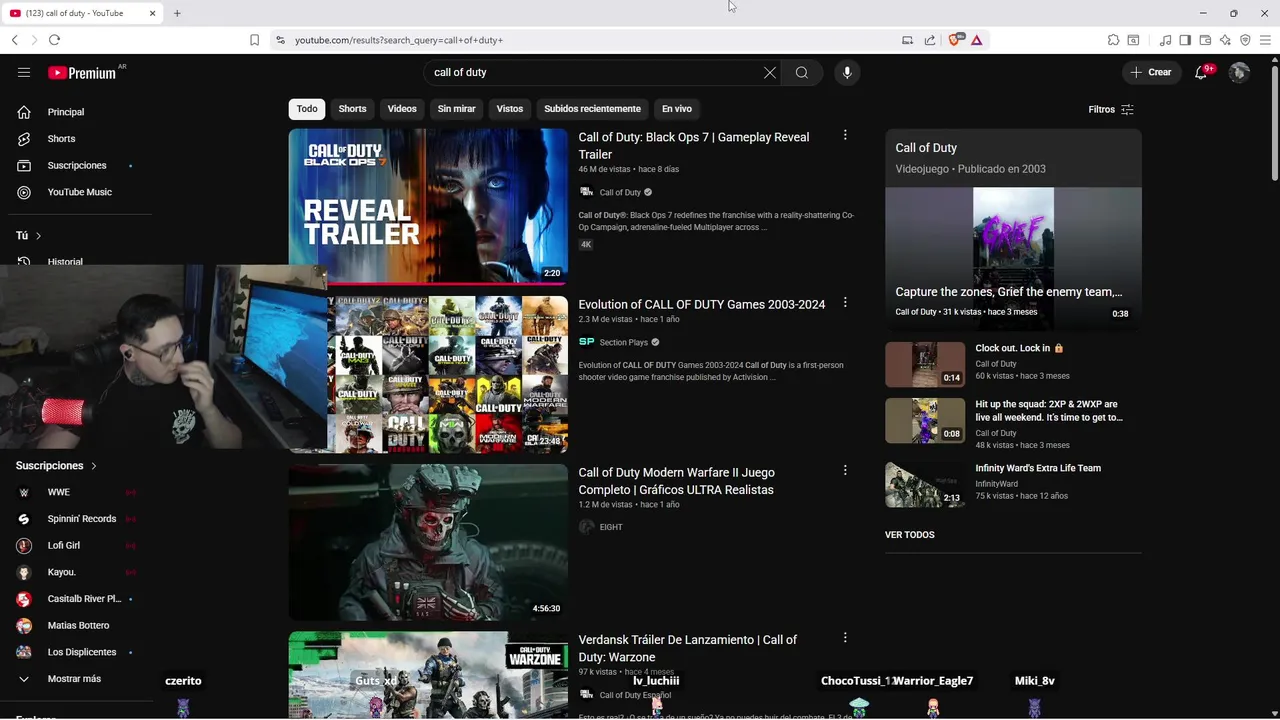Play the Clock out. Lock in thumbnail
This screenshot has height=720, width=1280.
click(925, 364)
